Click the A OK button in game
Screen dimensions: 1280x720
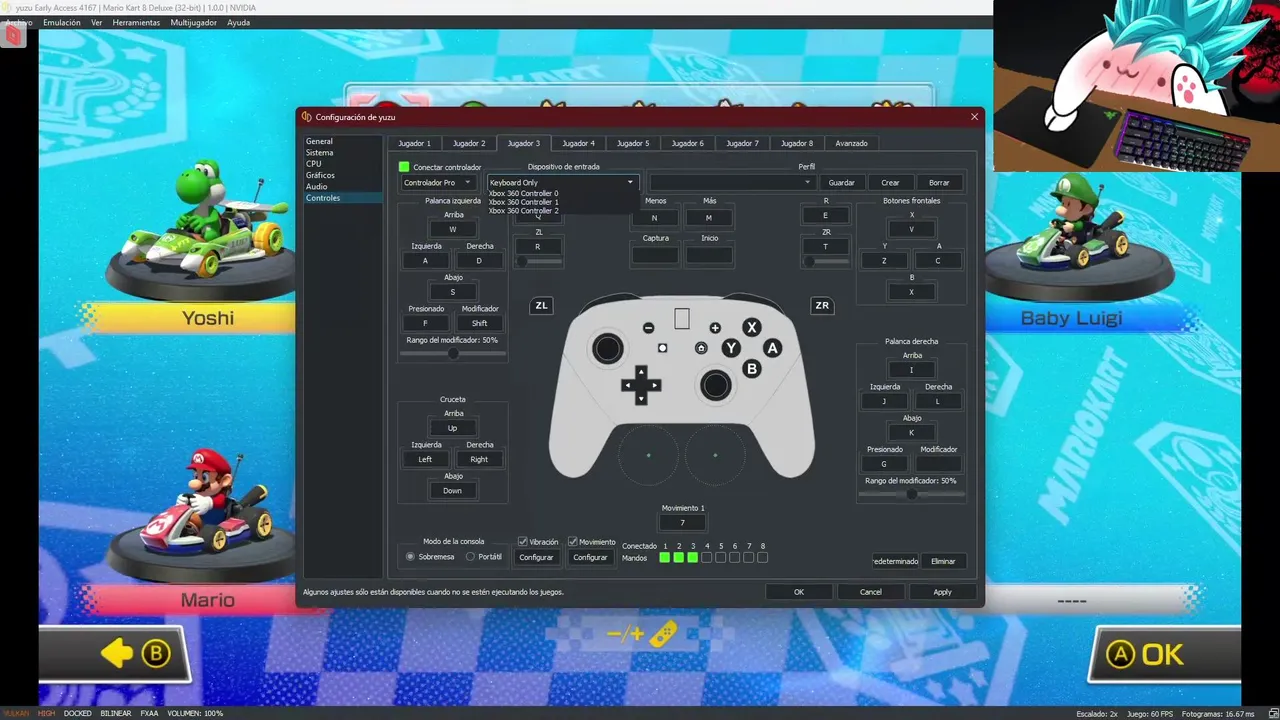[x=1146, y=654]
